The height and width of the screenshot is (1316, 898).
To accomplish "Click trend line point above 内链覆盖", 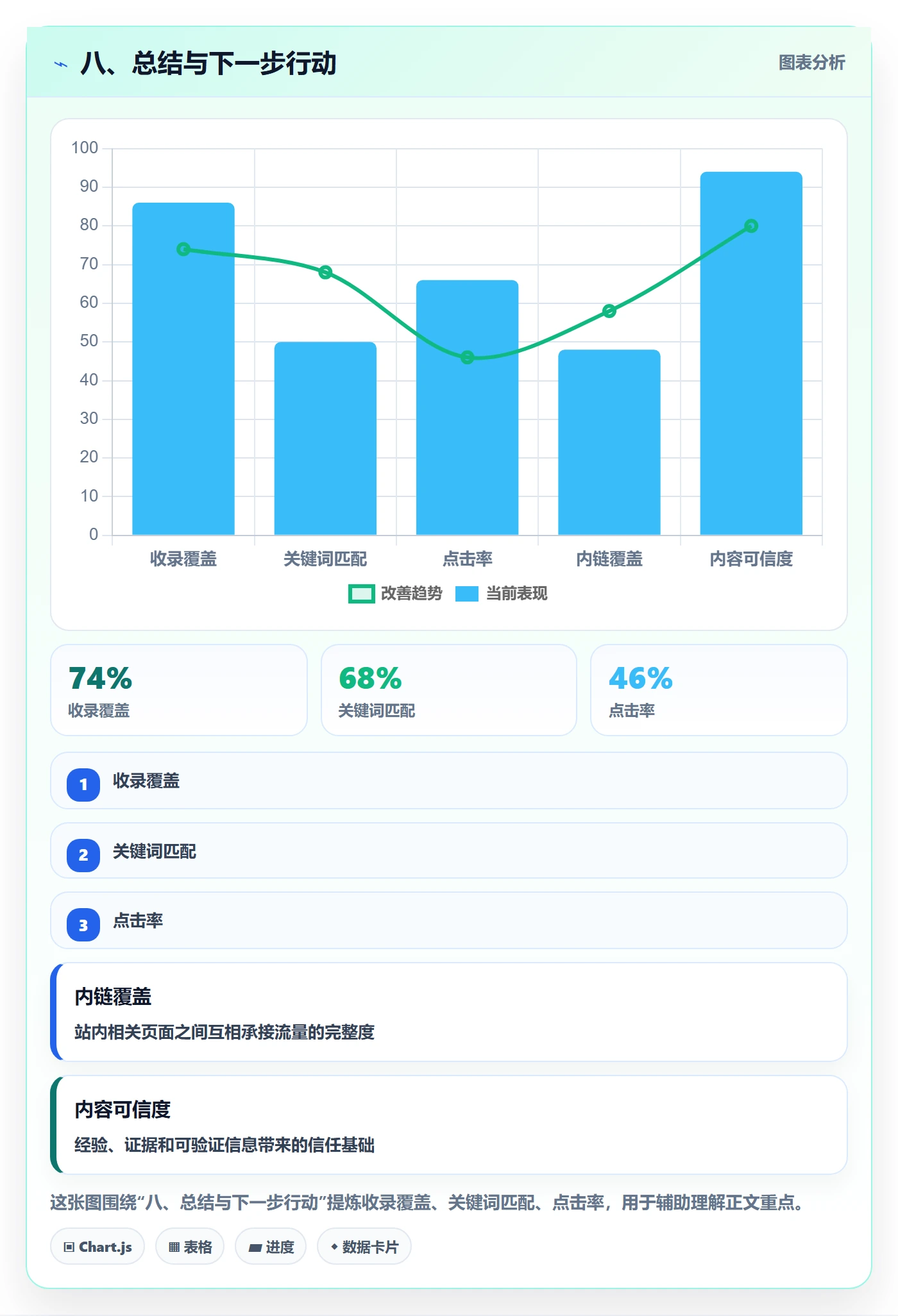I will pyautogui.click(x=609, y=311).
